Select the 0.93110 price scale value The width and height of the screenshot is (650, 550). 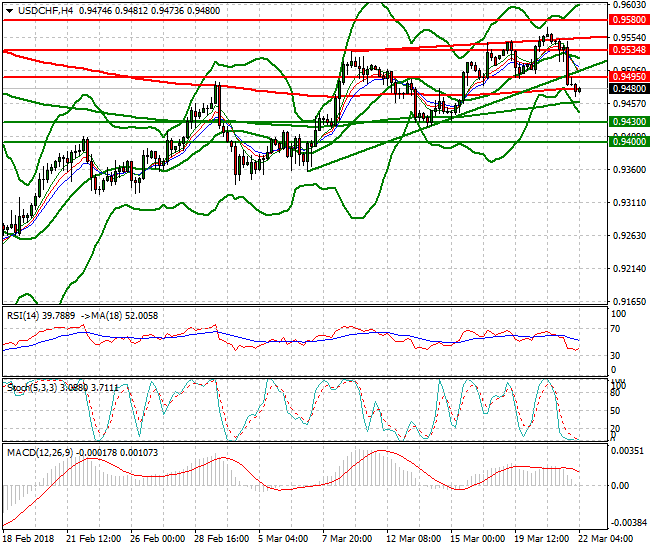click(x=629, y=203)
